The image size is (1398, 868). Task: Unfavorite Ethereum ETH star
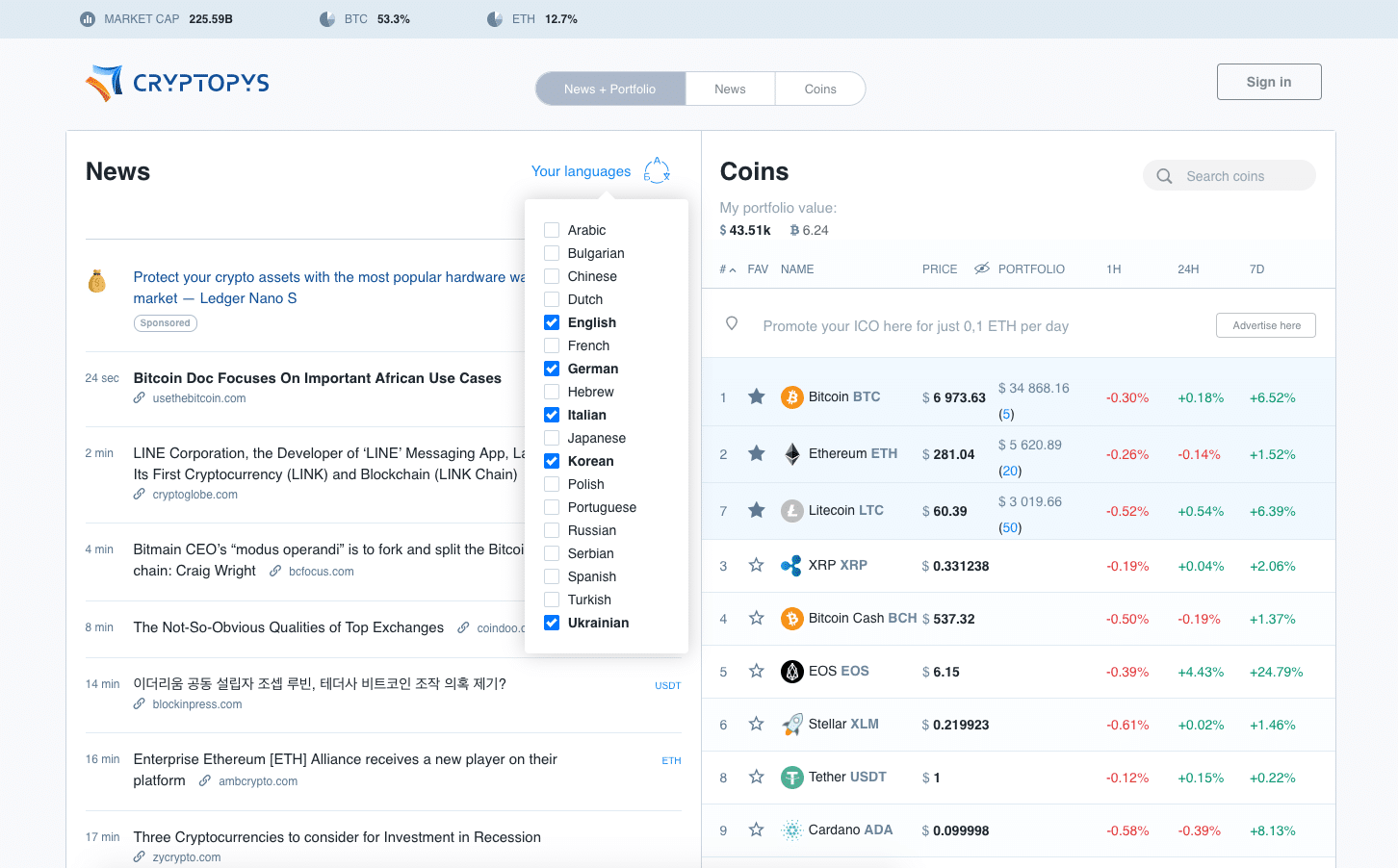coord(757,453)
